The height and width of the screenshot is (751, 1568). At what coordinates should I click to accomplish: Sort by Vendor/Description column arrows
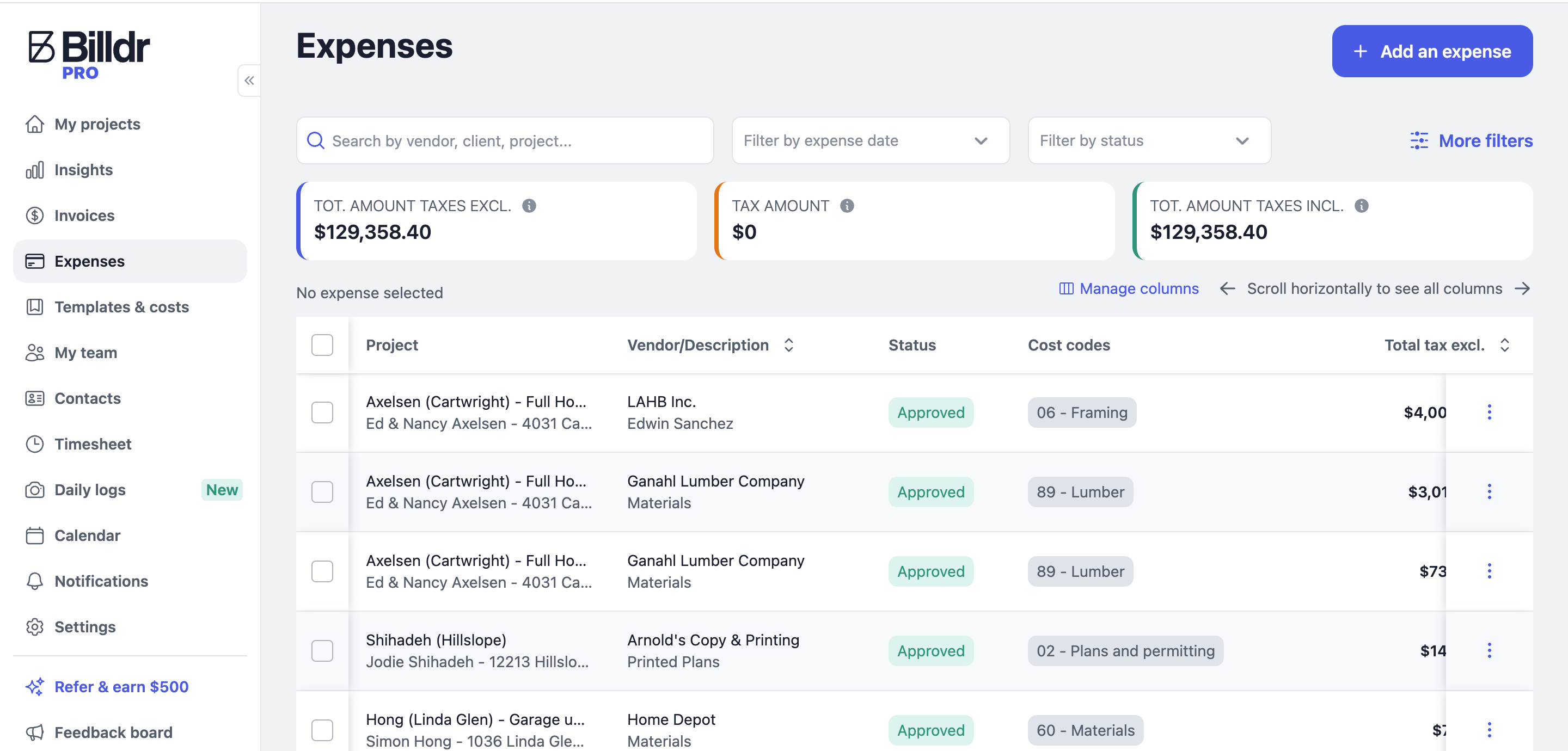pos(788,345)
